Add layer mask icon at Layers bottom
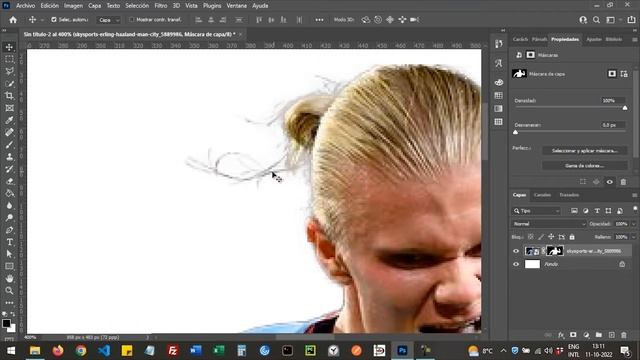The width and height of the screenshot is (640, 360). tap(573, 335)
